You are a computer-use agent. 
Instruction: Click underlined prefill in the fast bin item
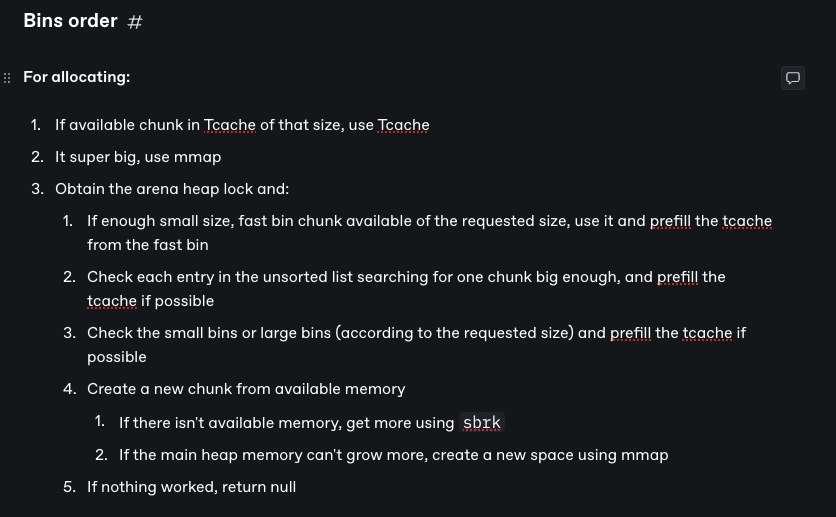point(670,221)
